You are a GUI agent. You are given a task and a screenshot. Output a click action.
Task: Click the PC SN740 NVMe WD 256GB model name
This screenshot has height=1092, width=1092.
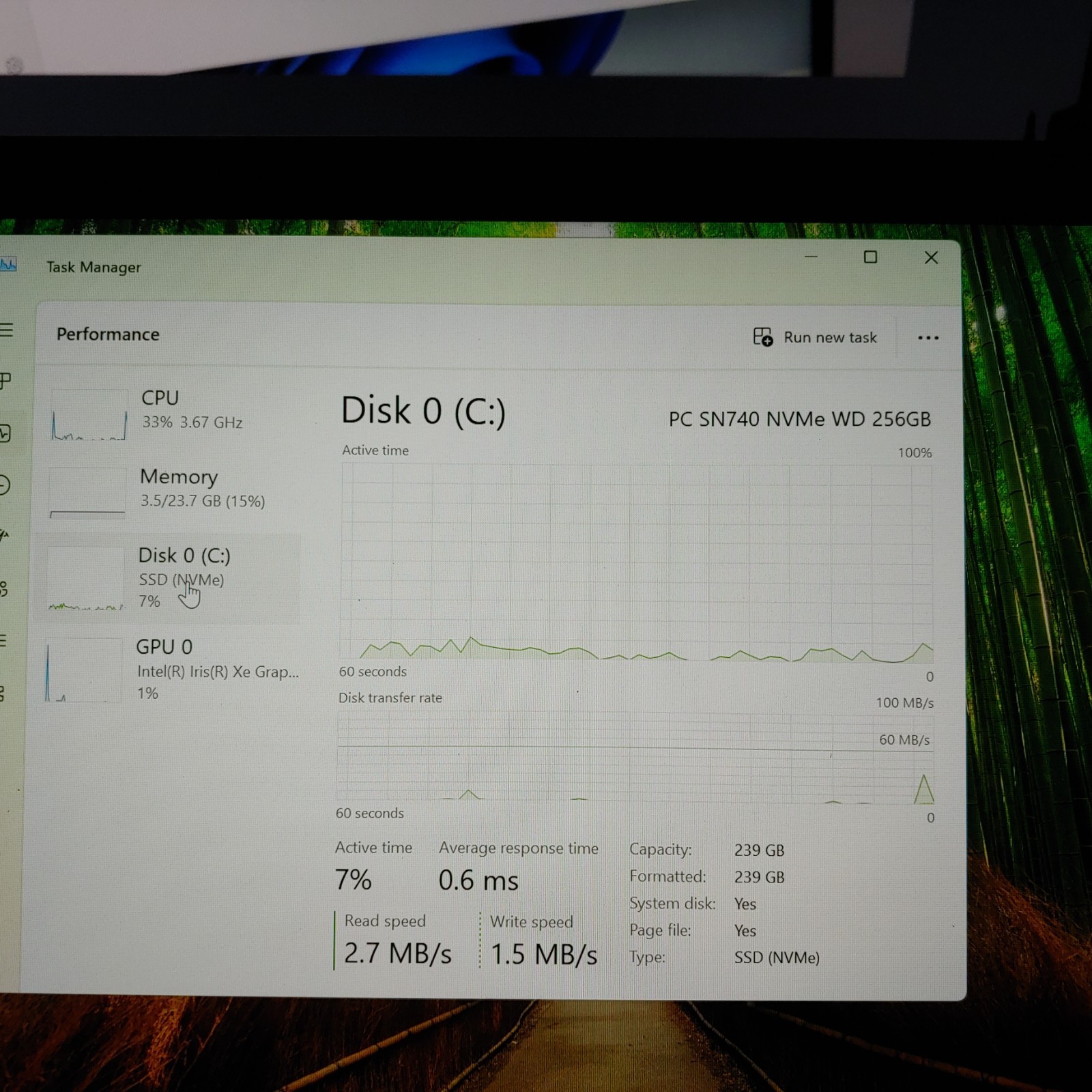(x=799, y=419)
